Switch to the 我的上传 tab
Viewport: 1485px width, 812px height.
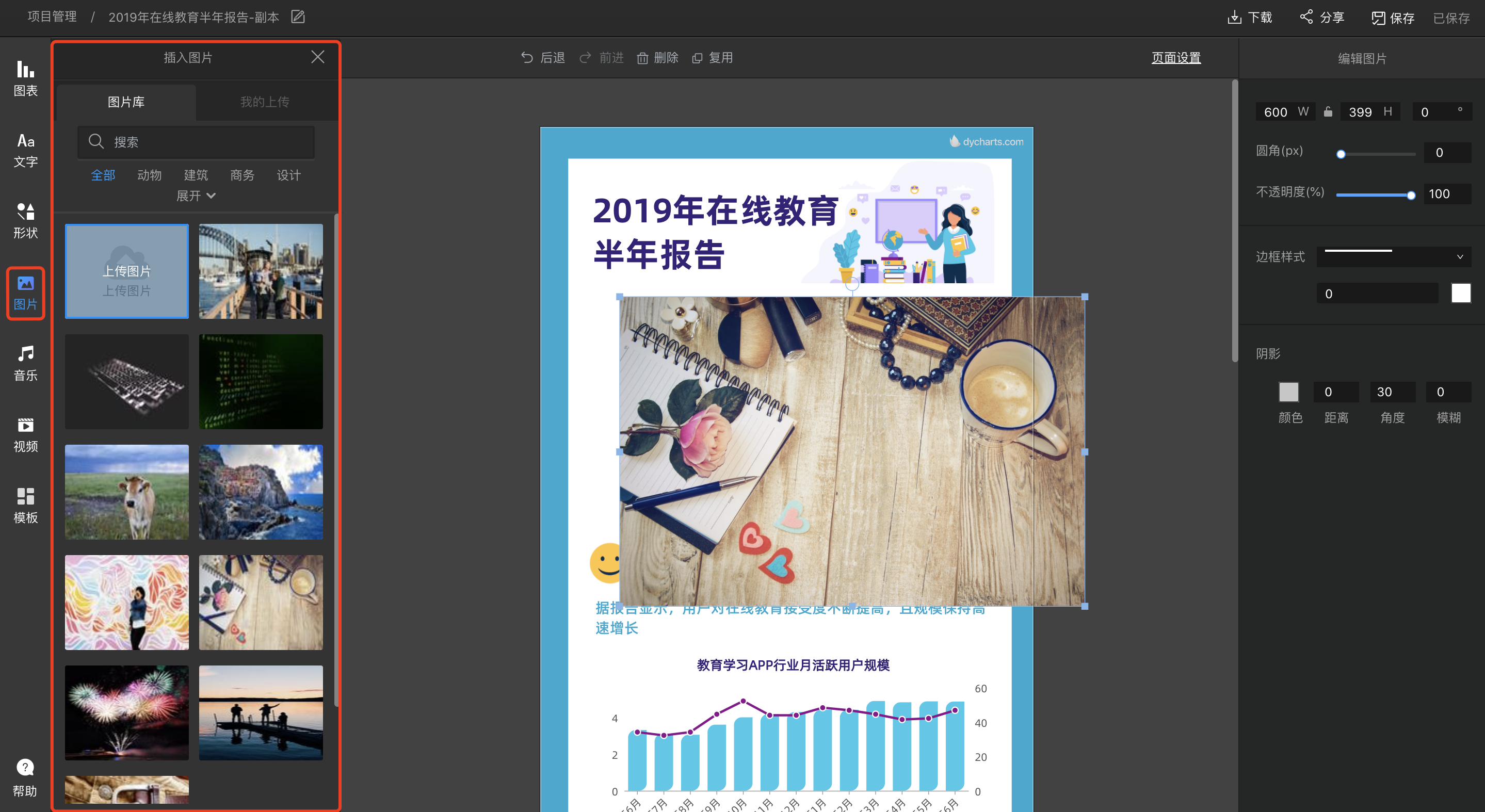click(x=265, y=102)
